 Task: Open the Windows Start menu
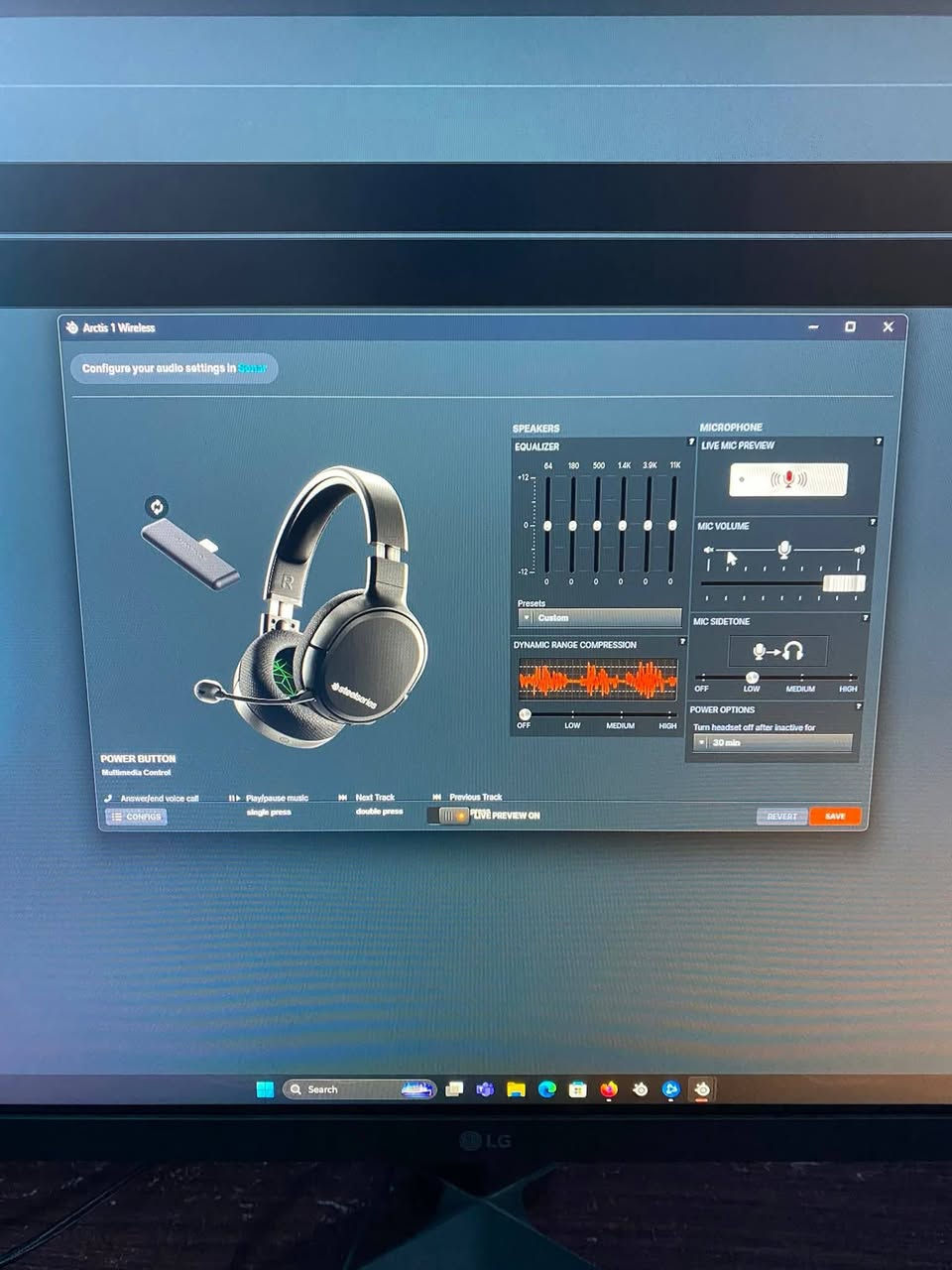265,1089
